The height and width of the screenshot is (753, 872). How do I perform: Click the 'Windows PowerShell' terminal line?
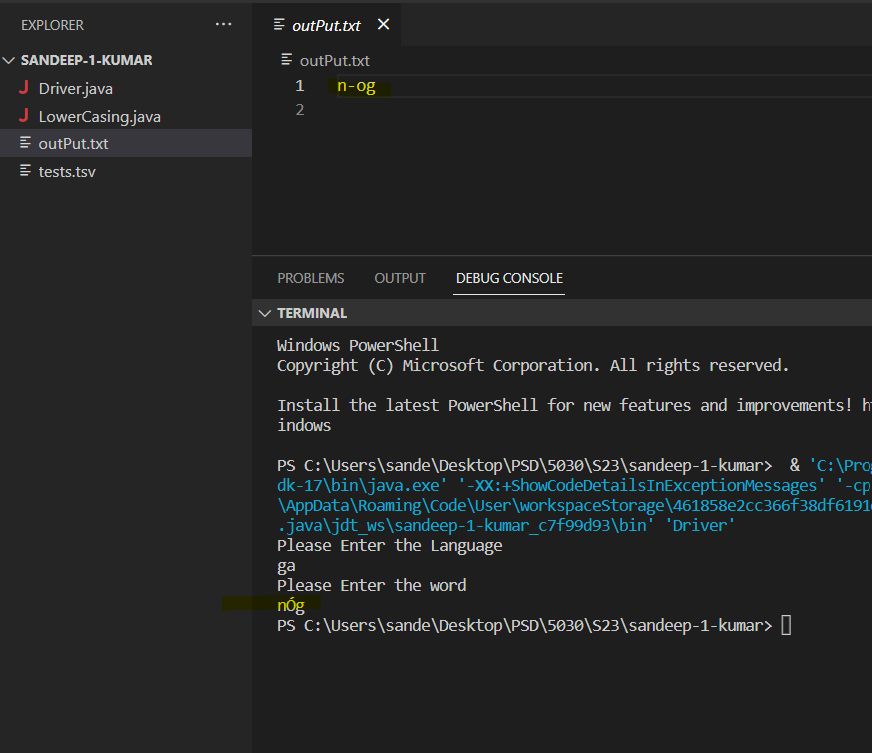pyautogui.click(x=358, y=345)
